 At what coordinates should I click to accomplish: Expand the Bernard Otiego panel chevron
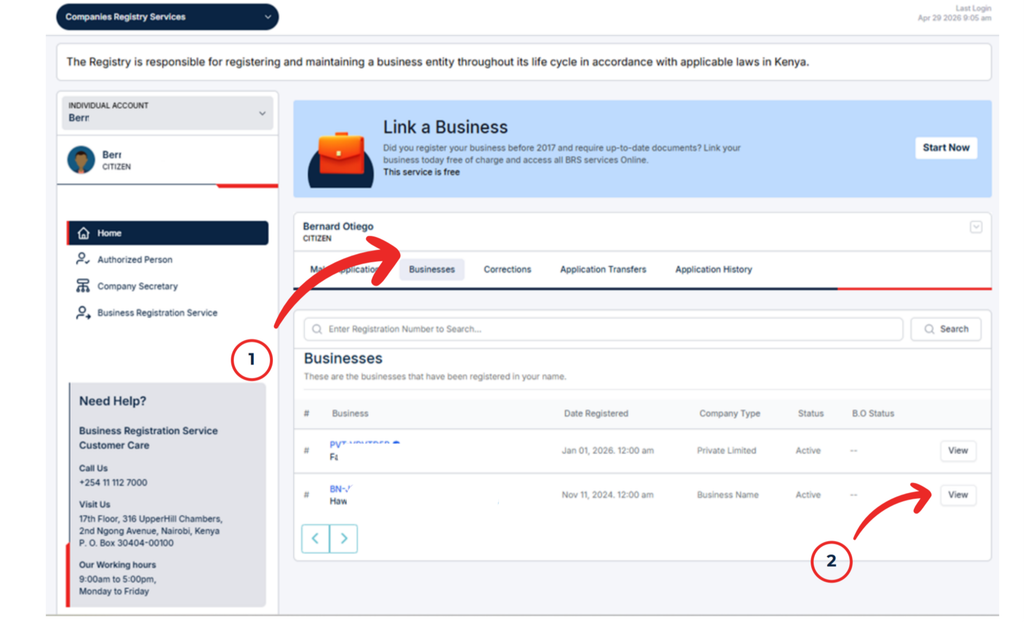tap(976, 227)
